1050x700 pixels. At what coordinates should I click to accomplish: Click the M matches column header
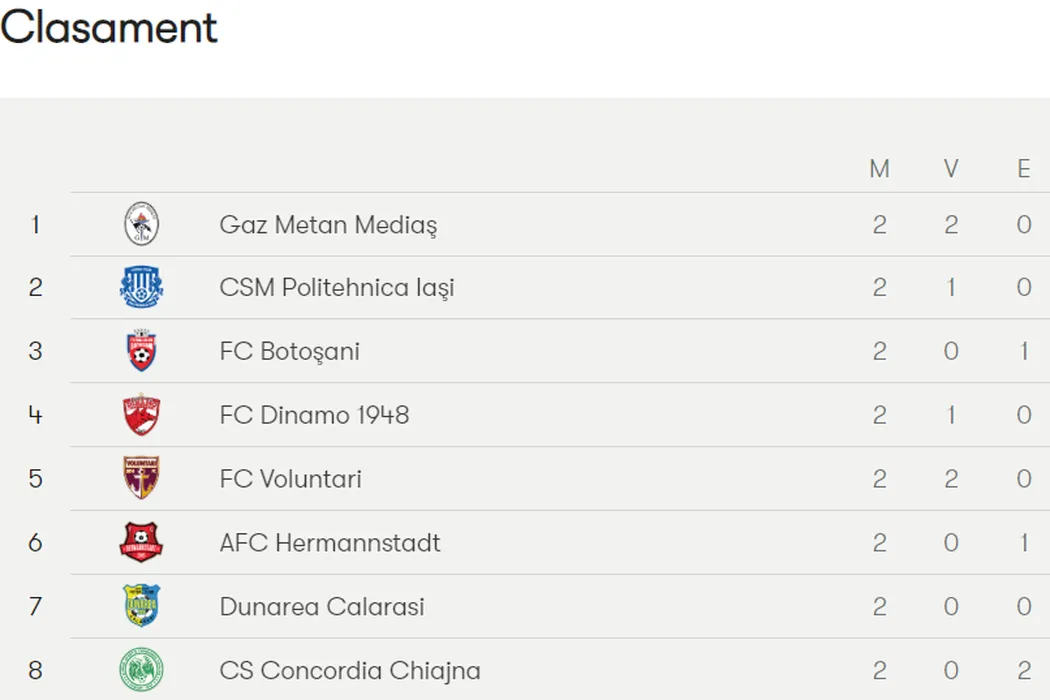pyautogui.click(x=879, y=169)
